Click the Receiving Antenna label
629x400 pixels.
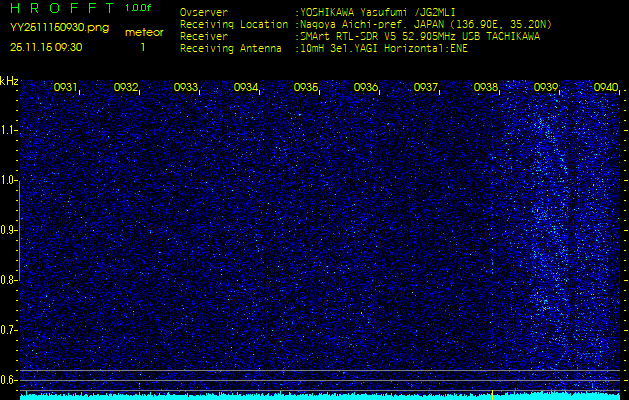click(x=231, y=49)
